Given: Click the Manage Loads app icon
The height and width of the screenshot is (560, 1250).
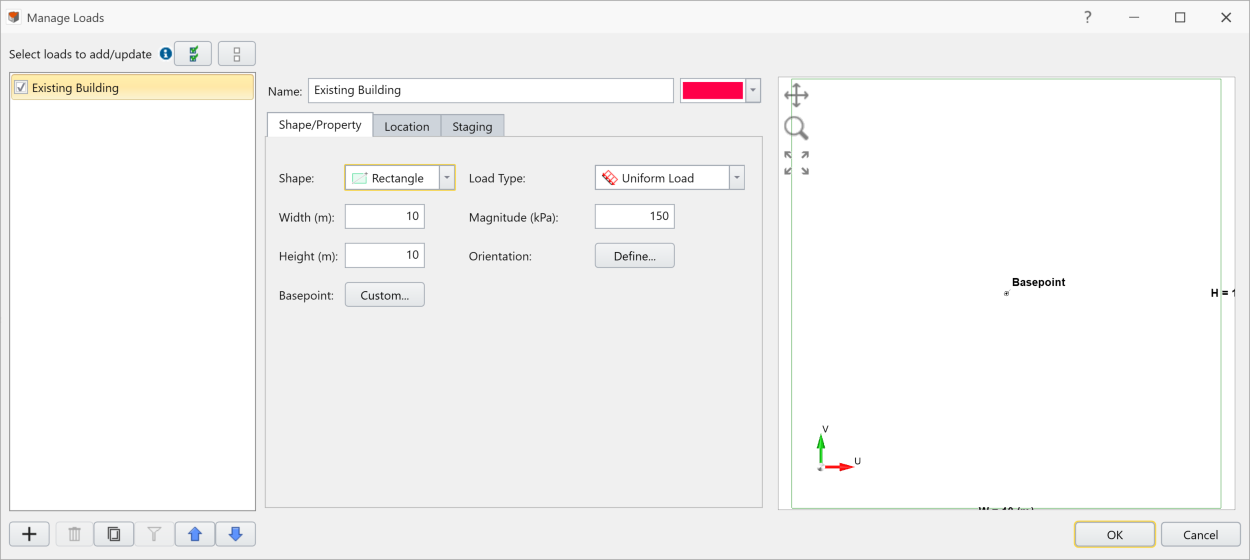Looking at the screenshot, I should (x=14, y=17).
